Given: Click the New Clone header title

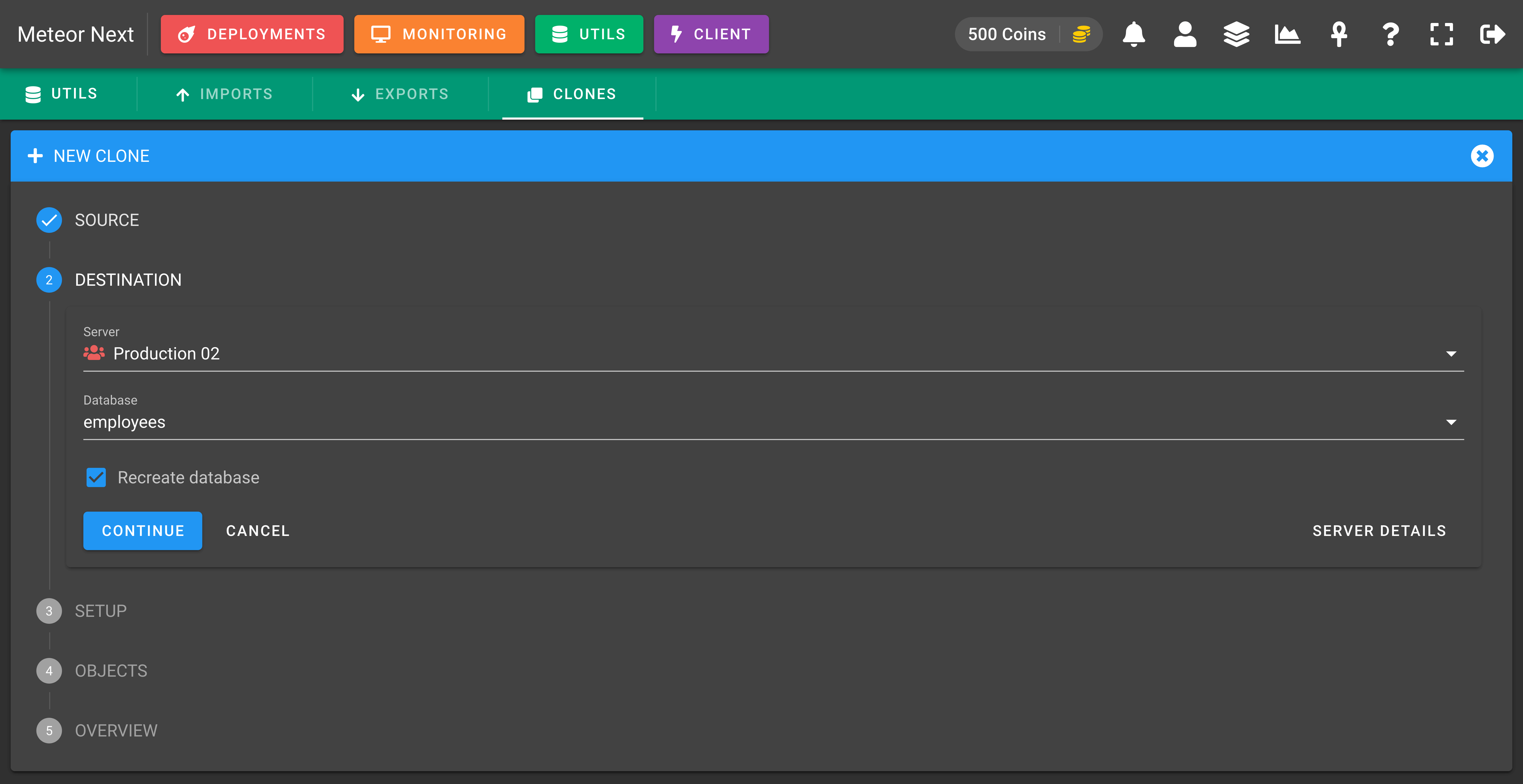Looking at the screenshot, I should point(102,156).
